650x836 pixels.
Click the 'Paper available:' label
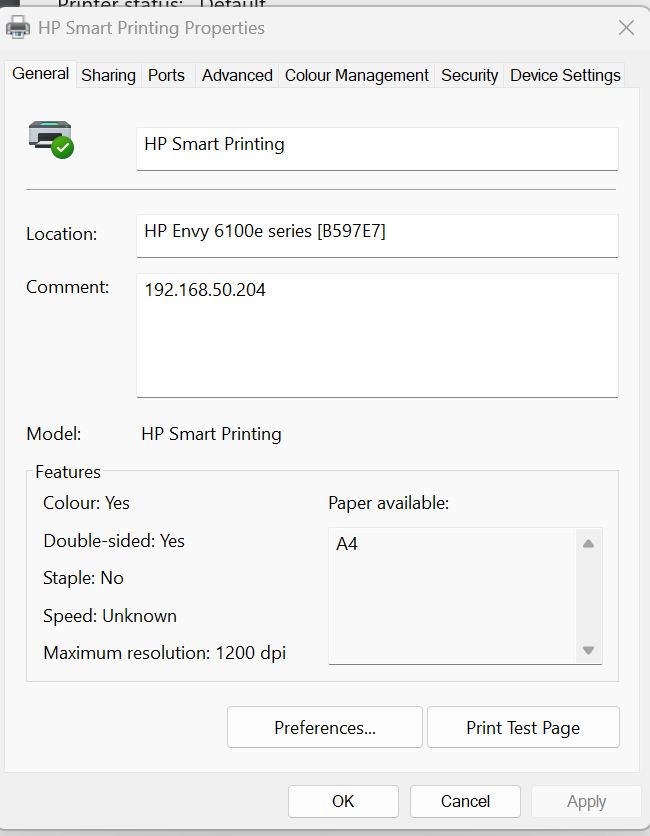(388, 503)
